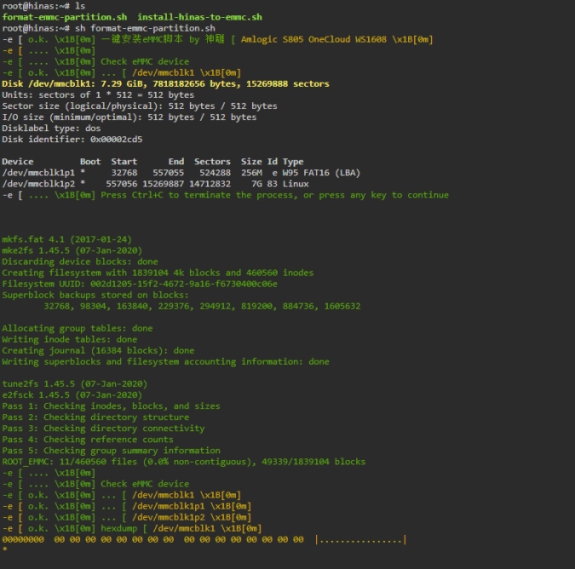Viewport: 575px width, 569px height.
Task: Click 'Writing inode tables: done' line
Action: (70, 339)
